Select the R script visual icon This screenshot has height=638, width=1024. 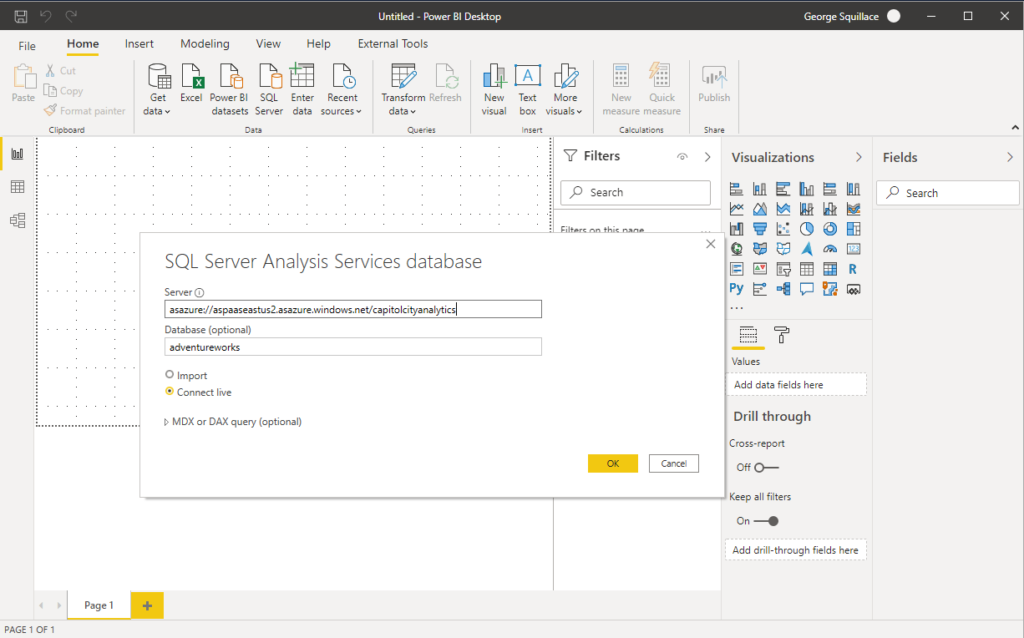point(853,268)
